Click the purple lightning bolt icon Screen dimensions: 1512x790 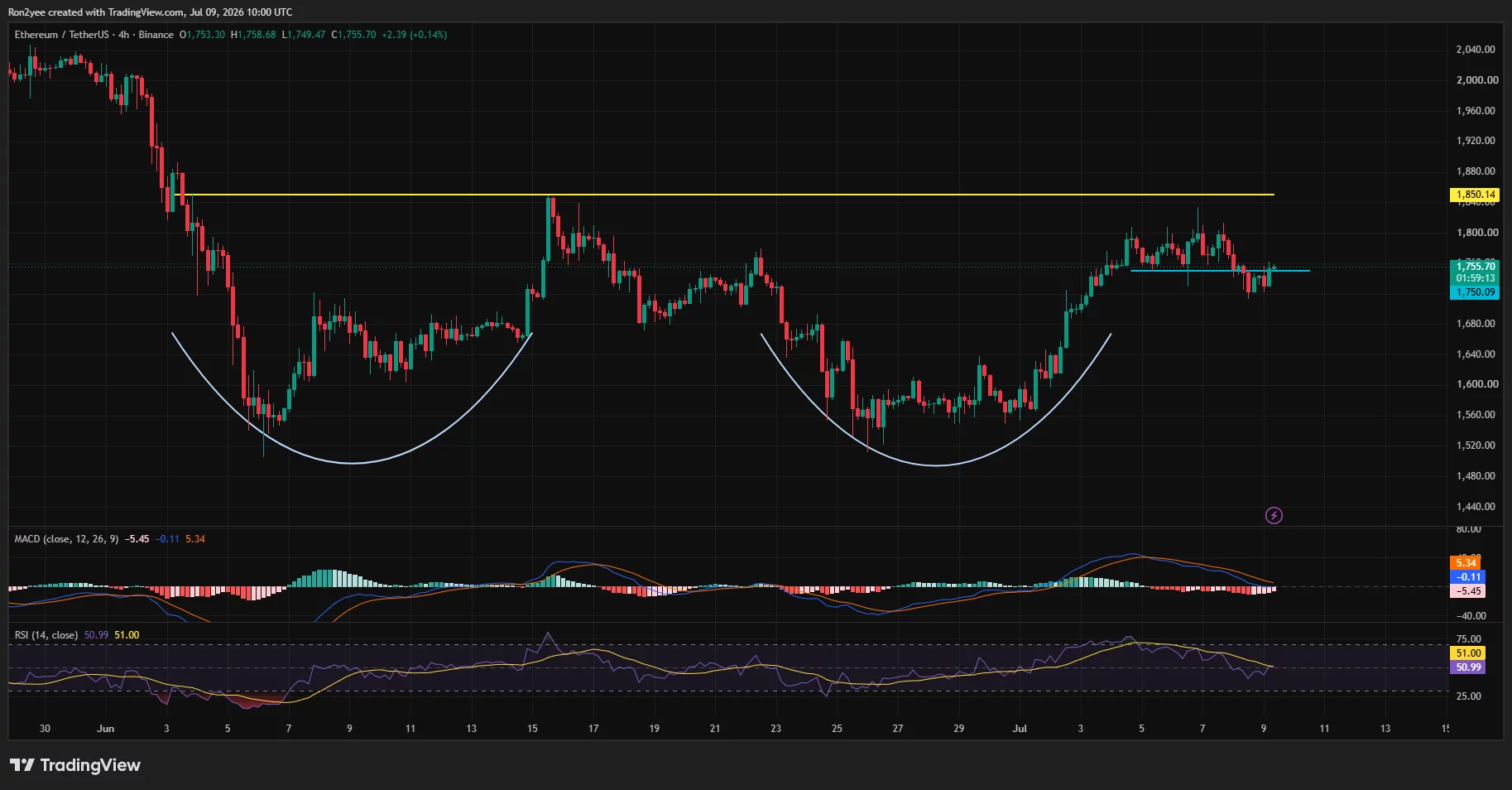1274,516
